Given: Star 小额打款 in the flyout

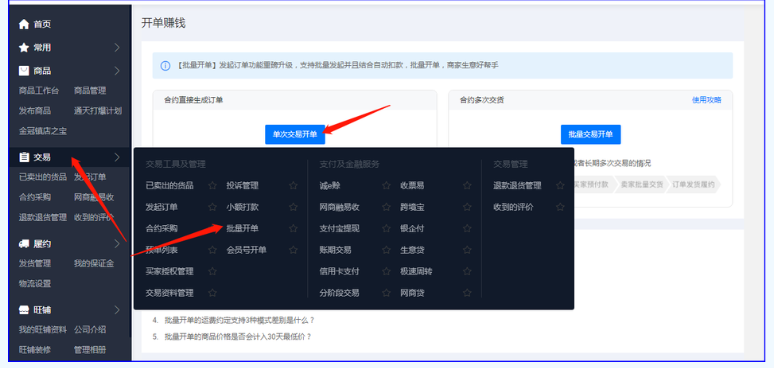Looking at the screenshot, I should point(293,207).
